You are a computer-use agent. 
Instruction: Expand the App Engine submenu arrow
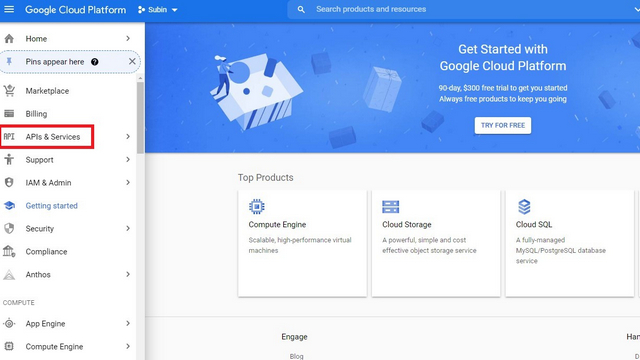[128, 323]
